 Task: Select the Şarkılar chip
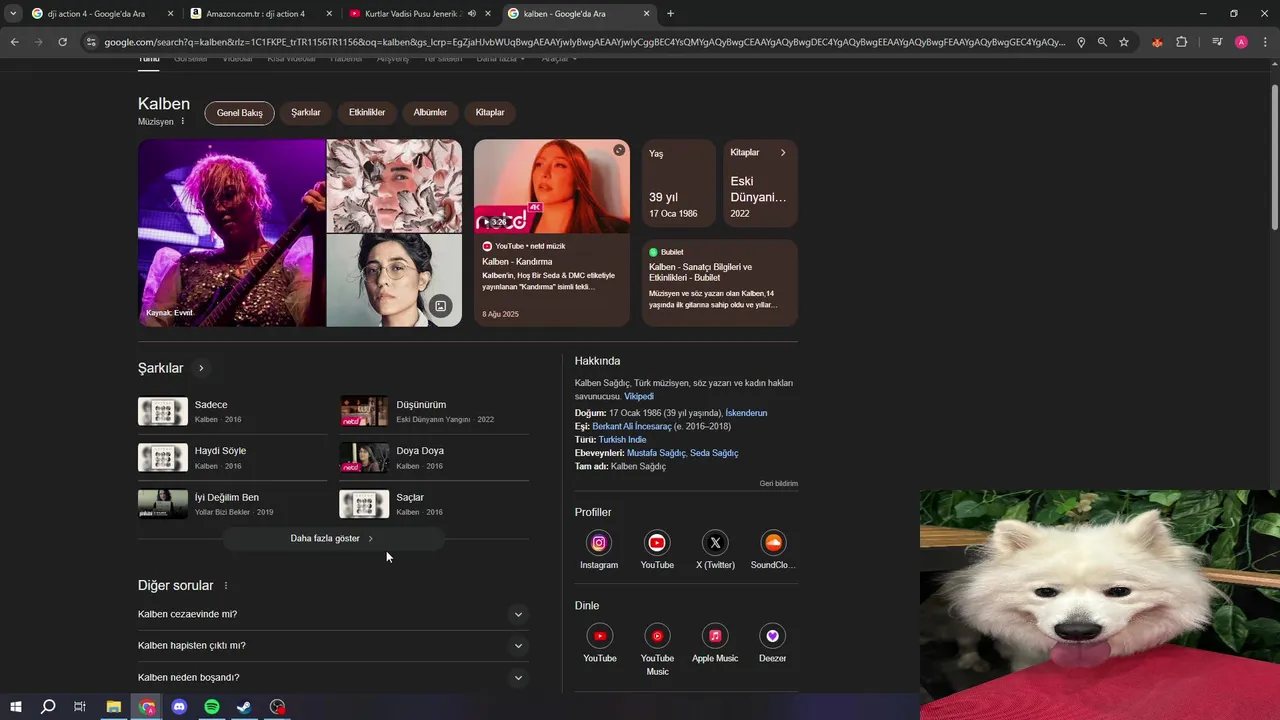[x=306, y=113]
